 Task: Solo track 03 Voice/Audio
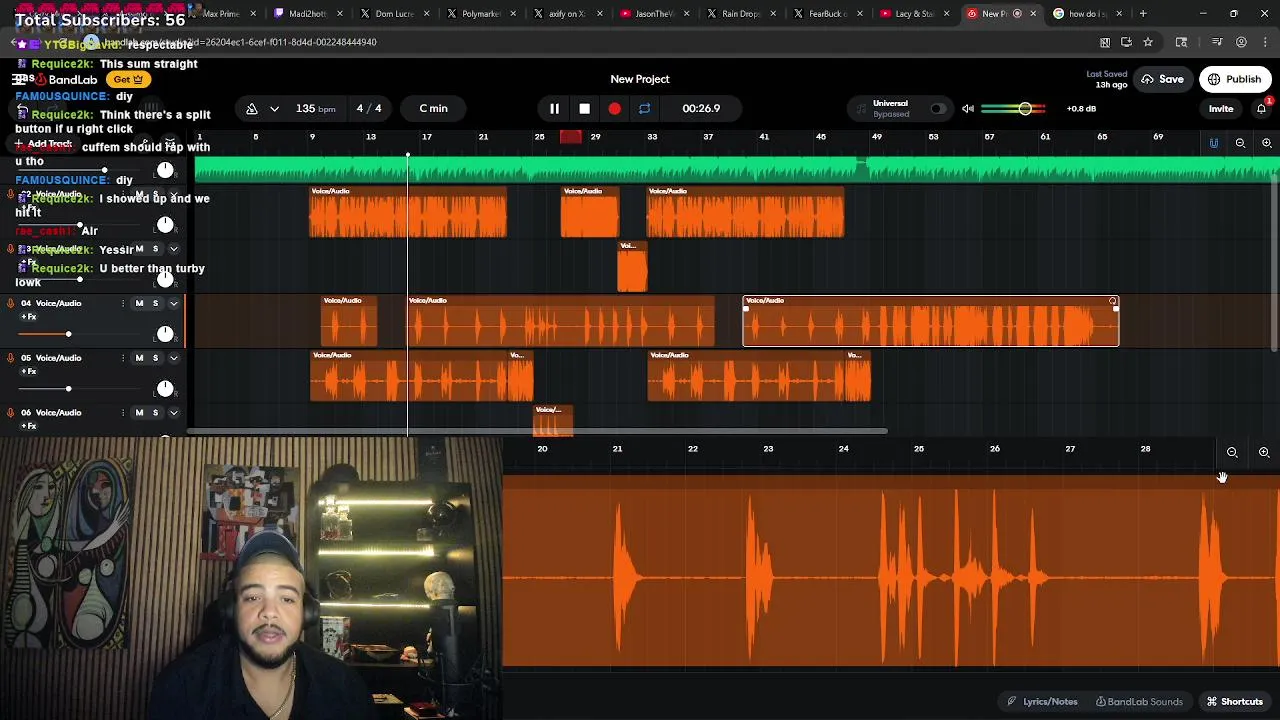[x=155, y=249]
